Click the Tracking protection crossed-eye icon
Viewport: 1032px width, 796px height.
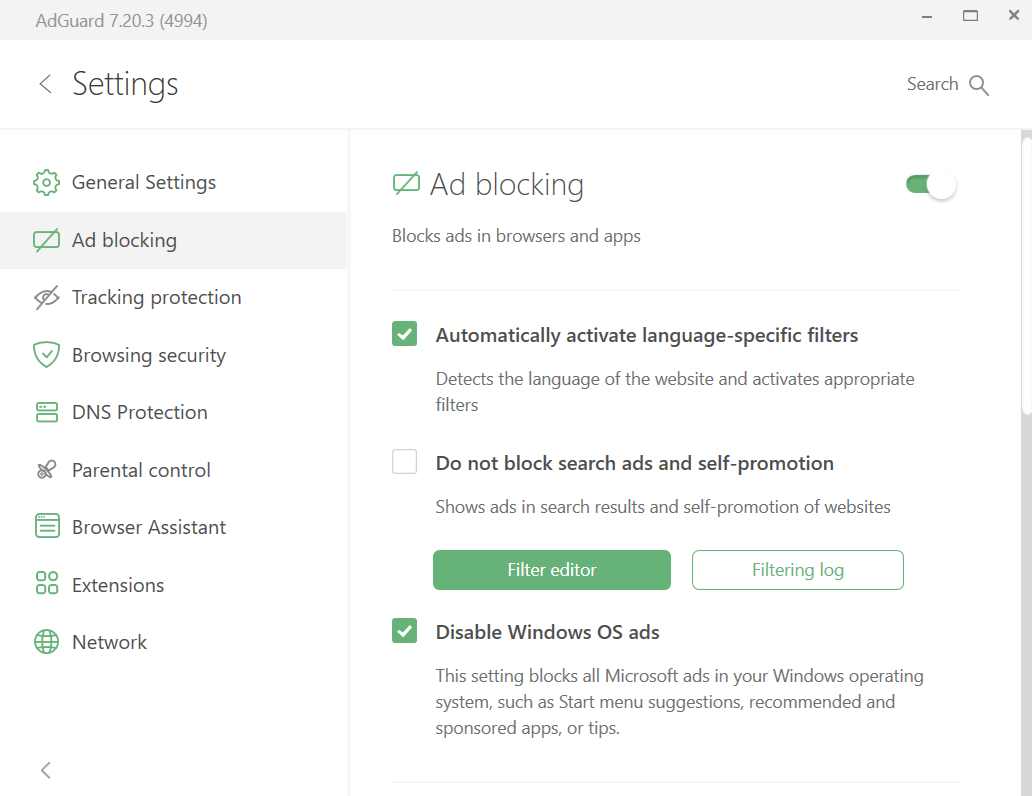click(x=46, y=298)
